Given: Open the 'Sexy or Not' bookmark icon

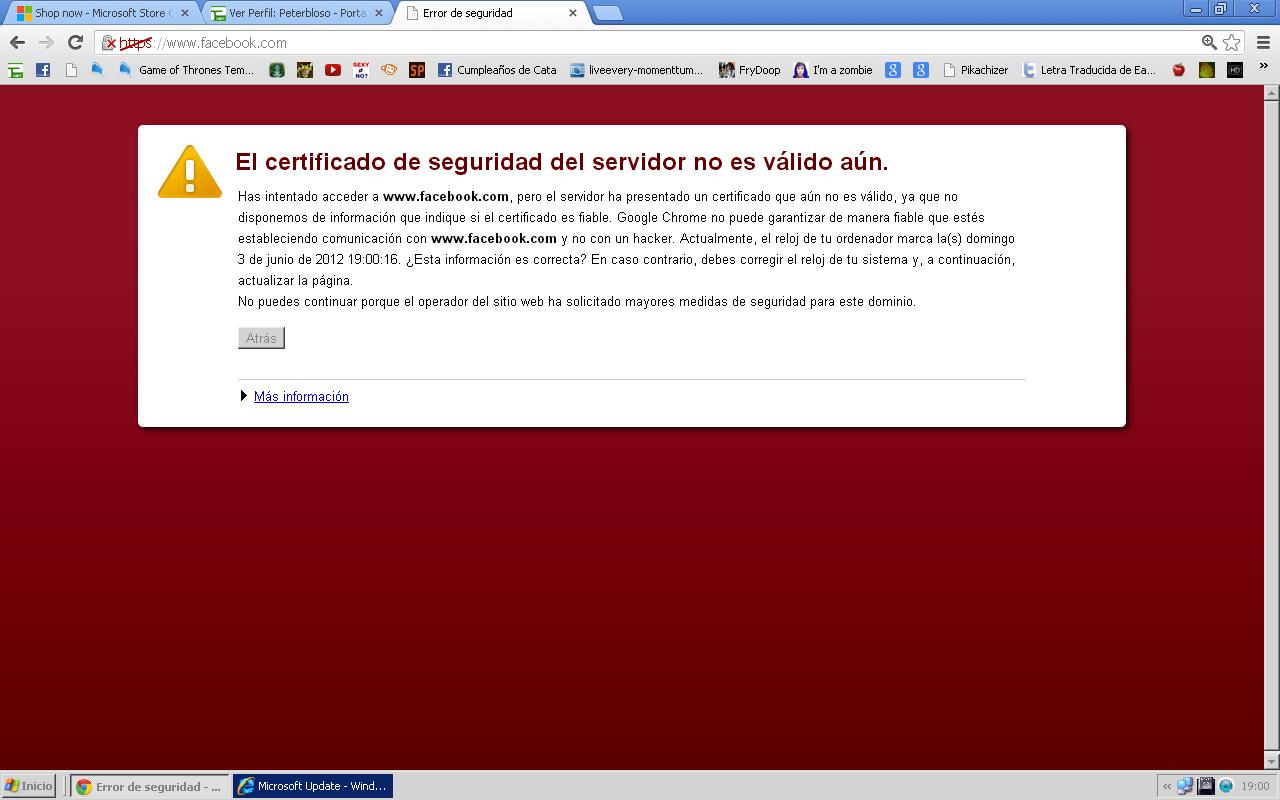Looking at the screenshot, I should coord(361,70).
